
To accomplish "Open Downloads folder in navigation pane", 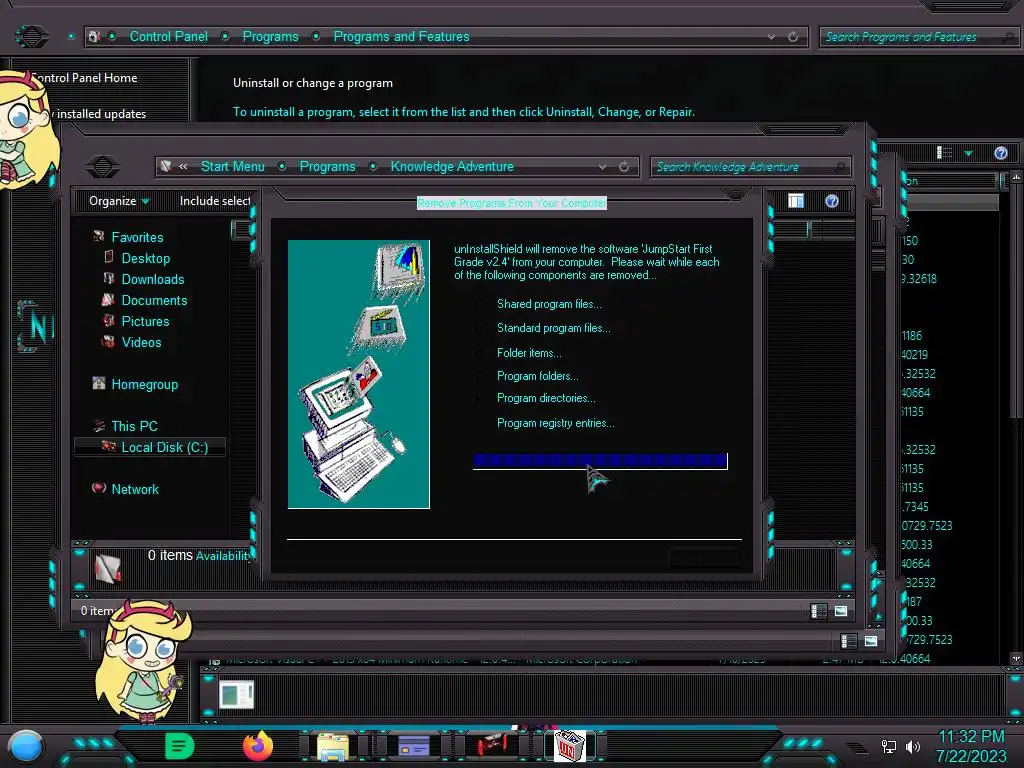I will point(153,279).
